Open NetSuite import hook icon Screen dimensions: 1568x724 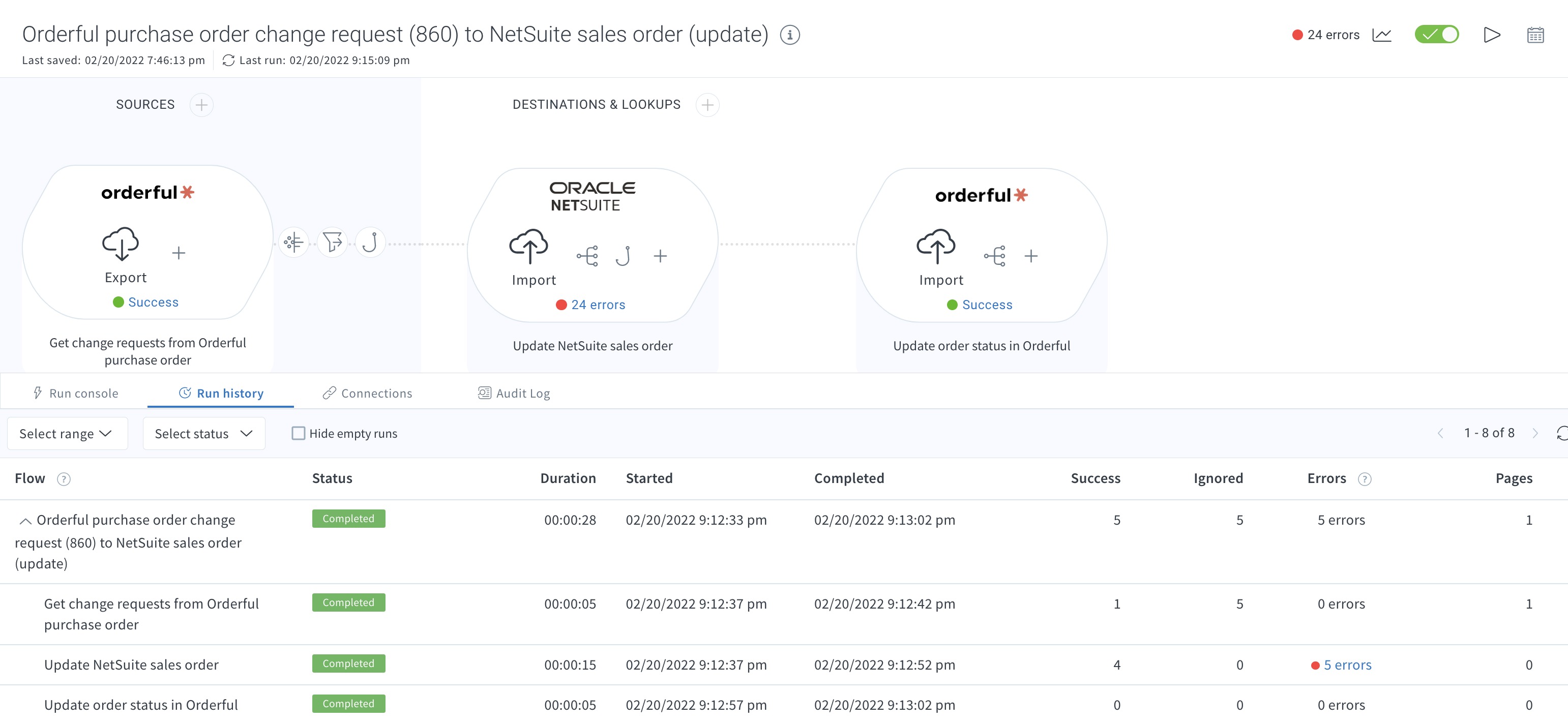point(623,256)
